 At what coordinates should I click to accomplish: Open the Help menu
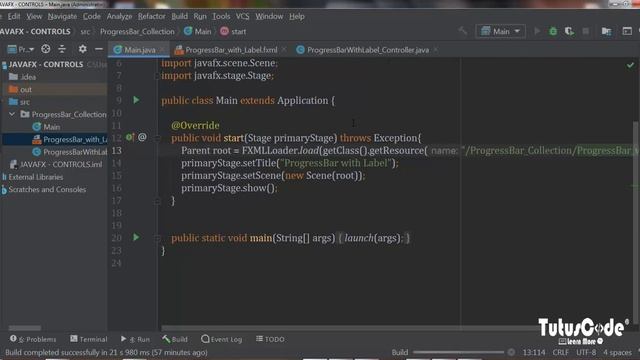click(297, 16)
